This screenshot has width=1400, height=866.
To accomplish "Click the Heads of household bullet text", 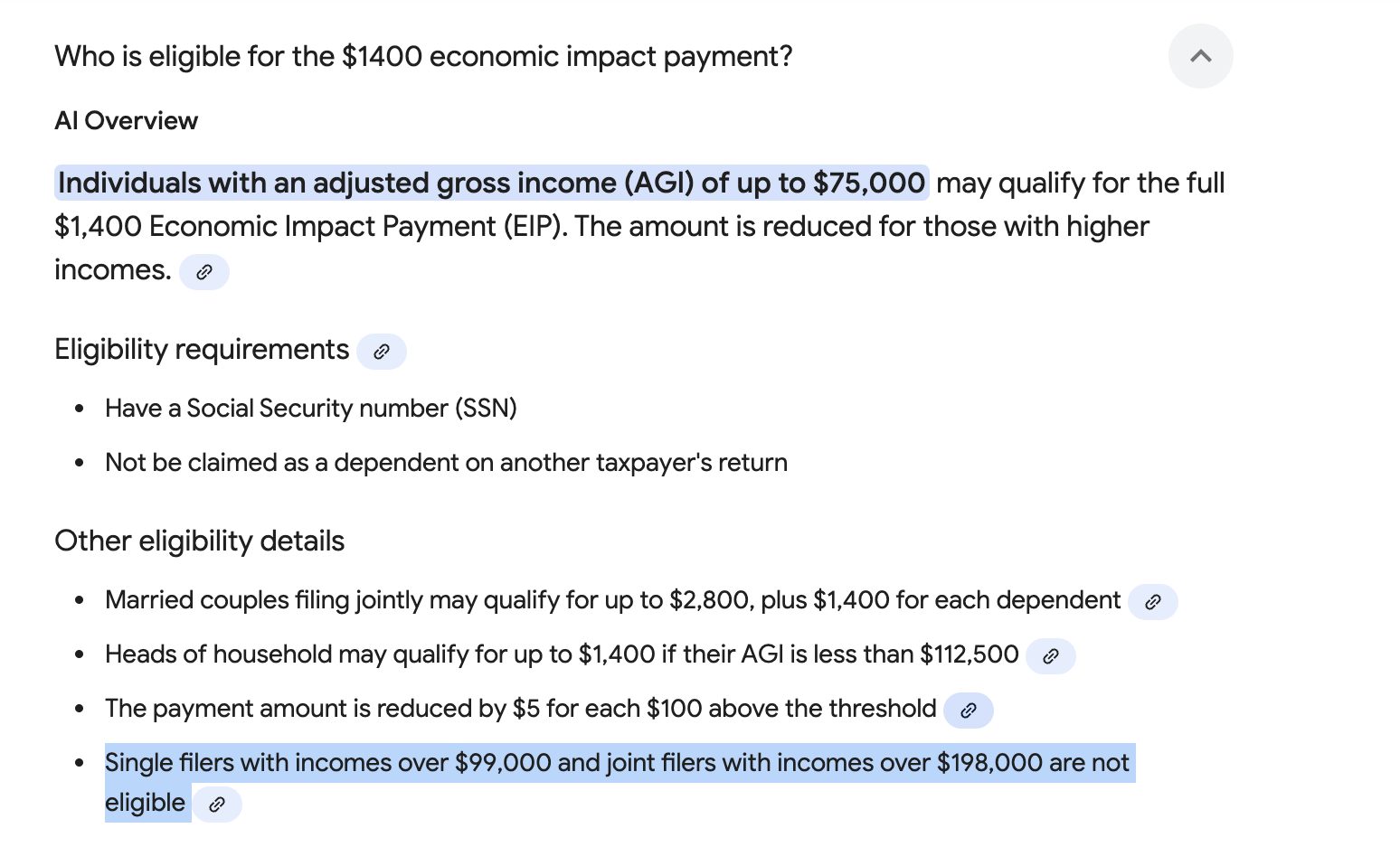I will [562, 654].
